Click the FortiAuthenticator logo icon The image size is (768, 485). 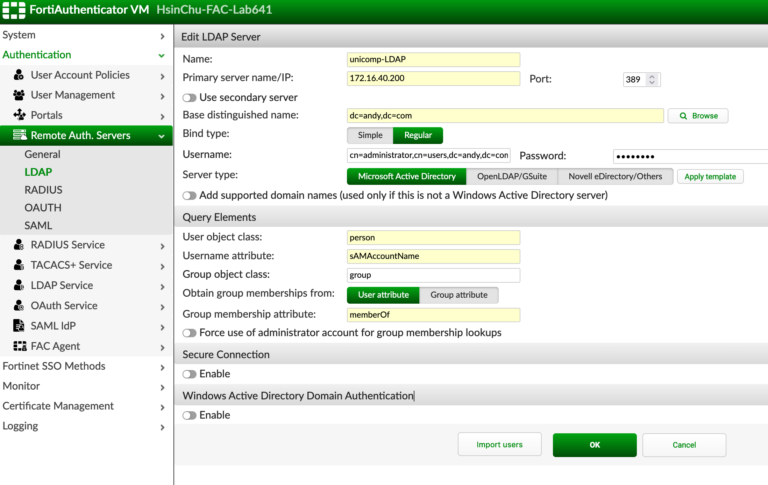[x=14, y=10]
